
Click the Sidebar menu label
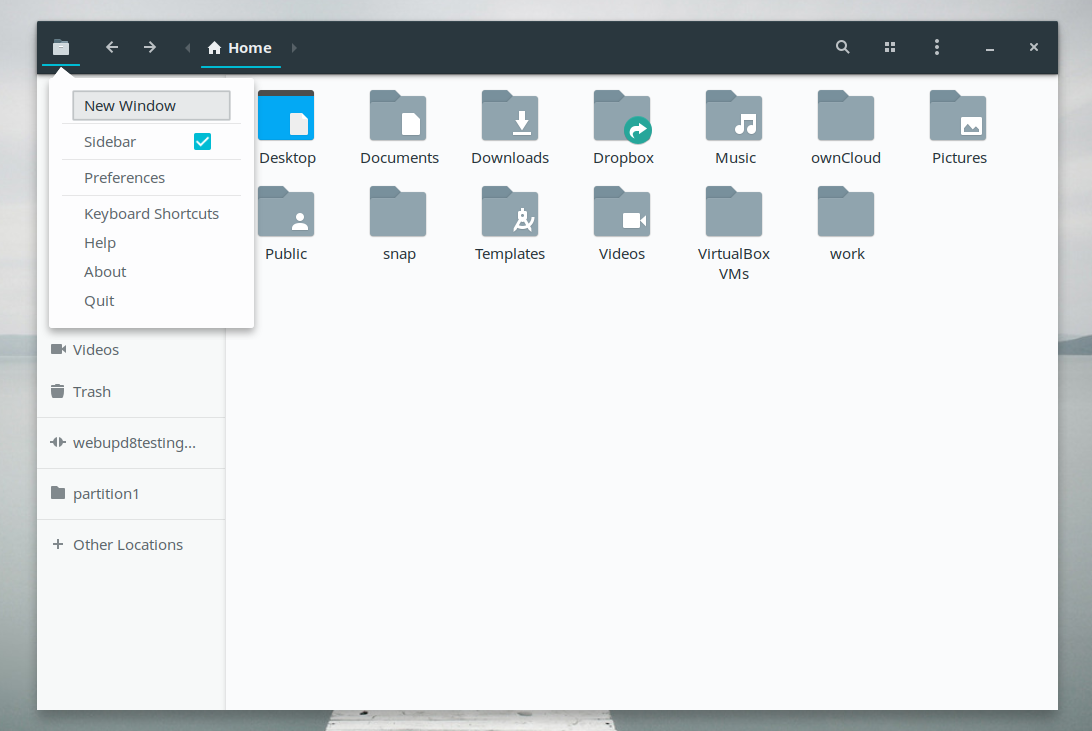coord(110,142)
